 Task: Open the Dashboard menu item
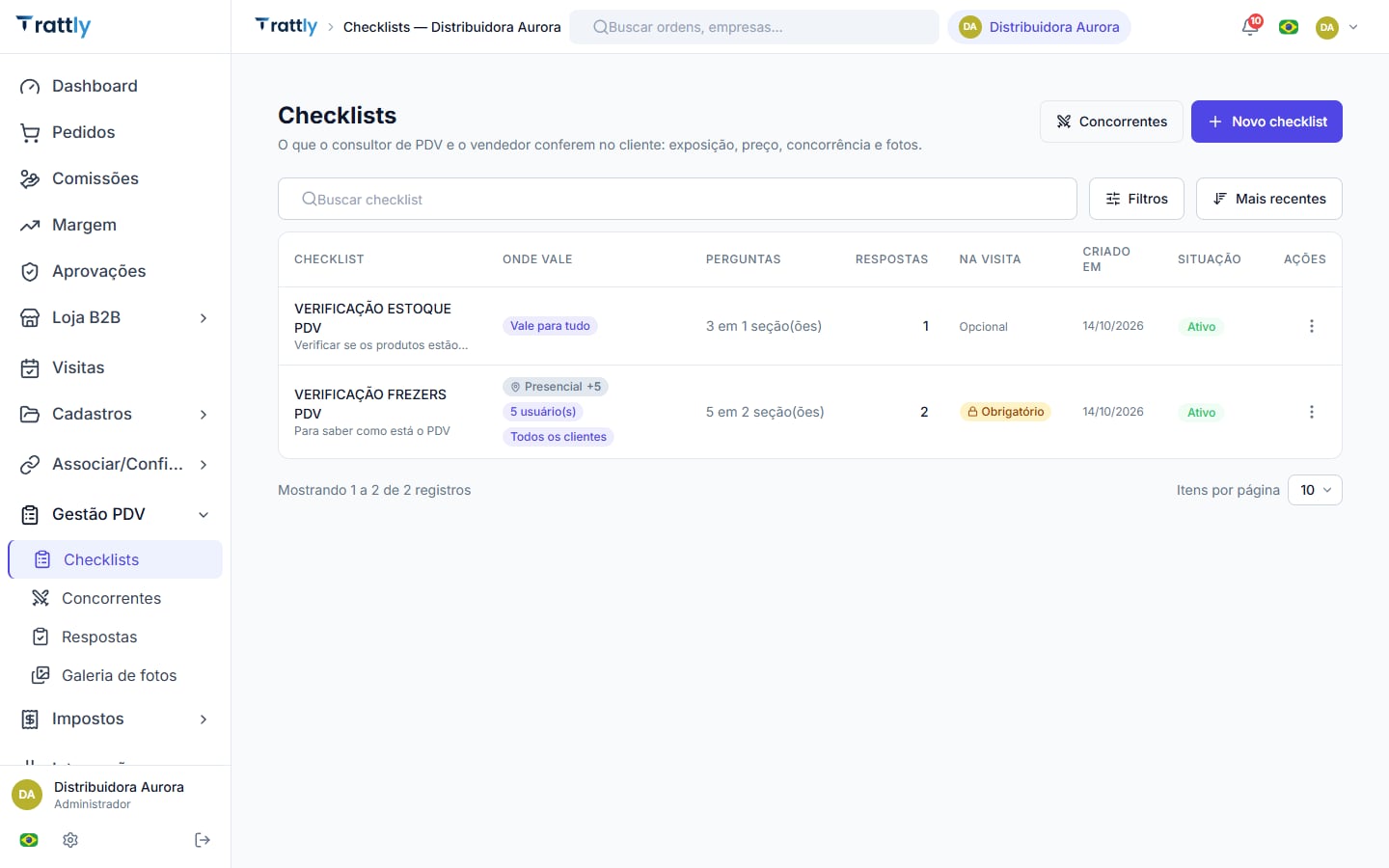116,86
